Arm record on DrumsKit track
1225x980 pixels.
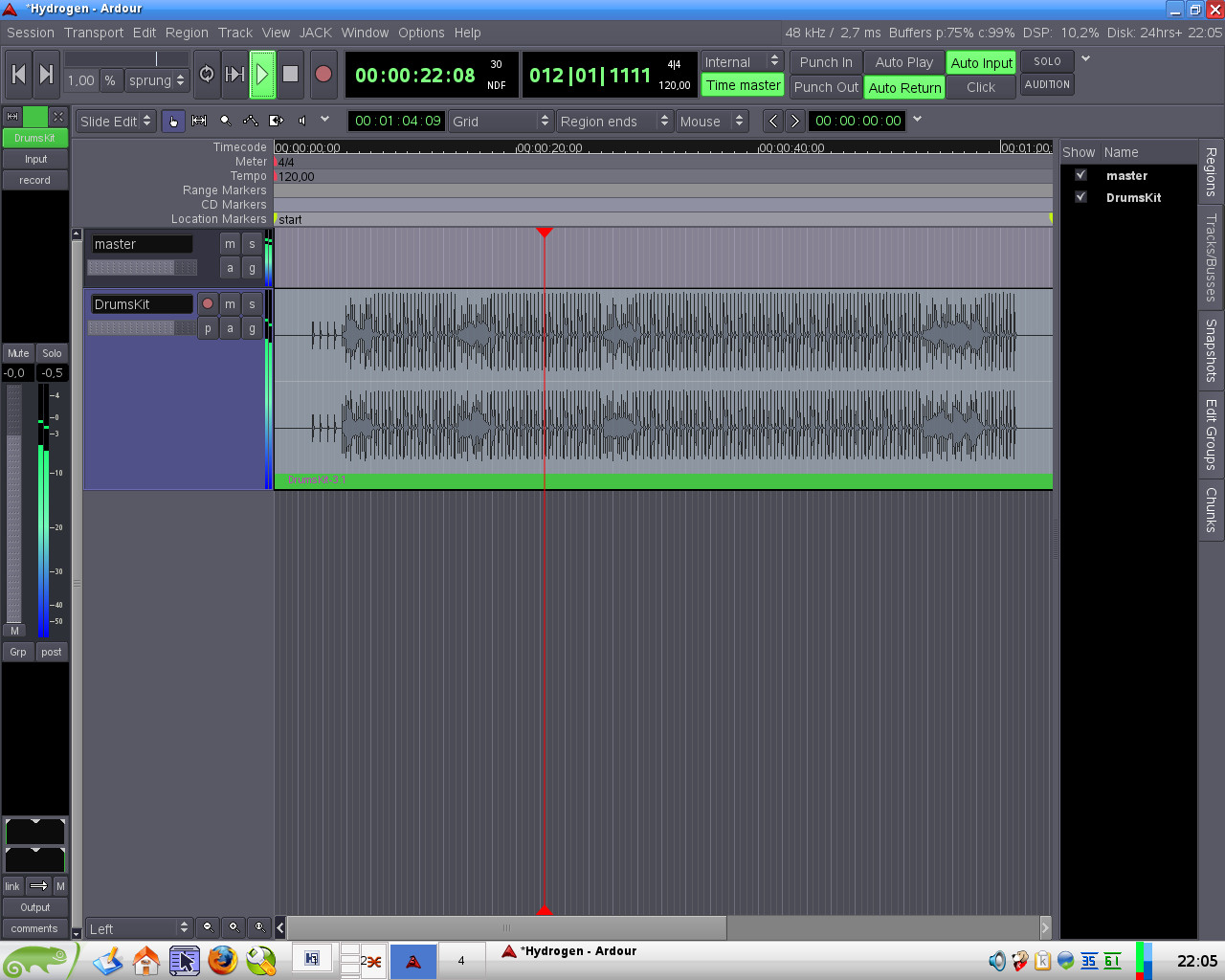click(x=208, y=304)
